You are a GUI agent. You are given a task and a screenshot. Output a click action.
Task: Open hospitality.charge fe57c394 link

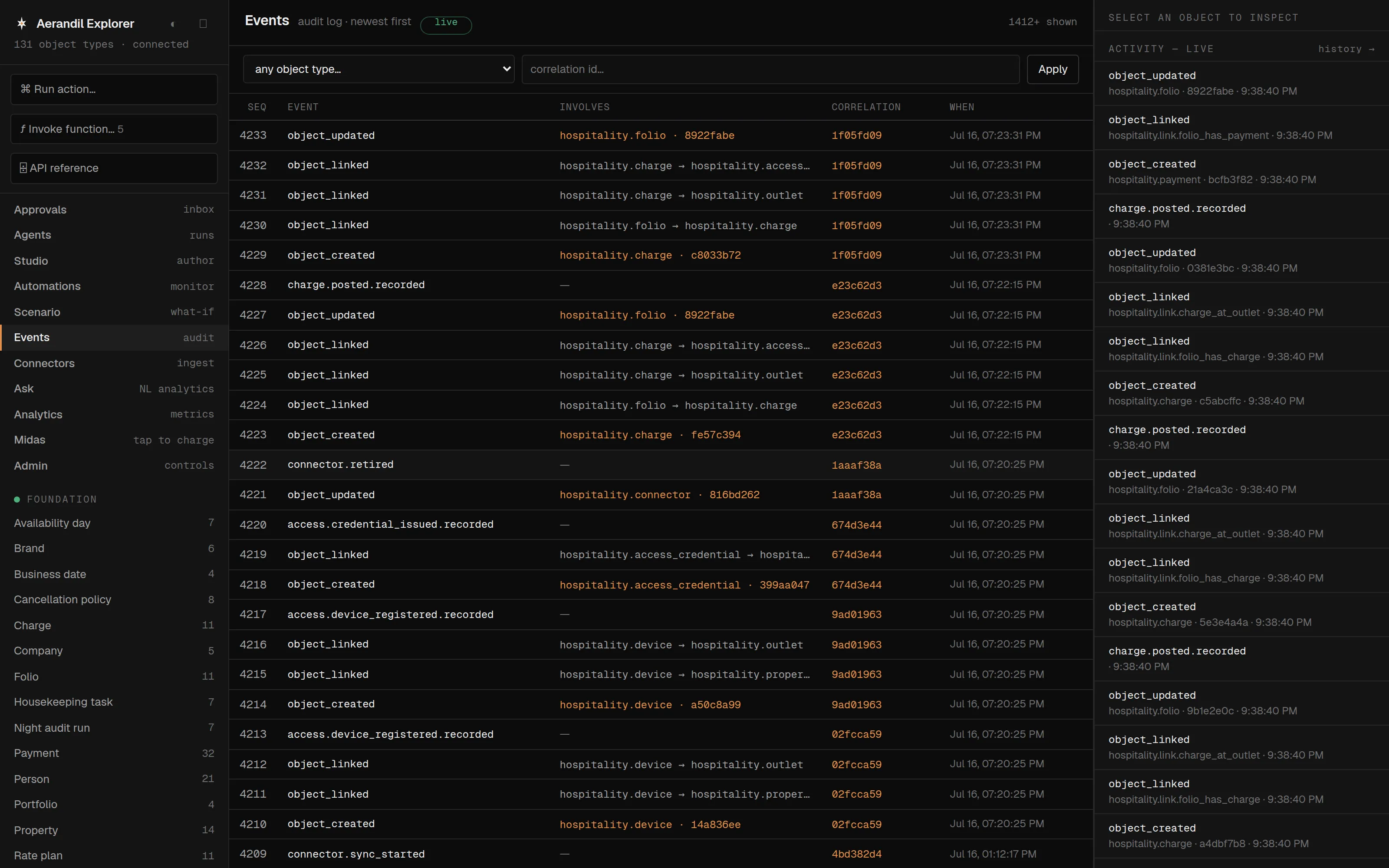tap(650, 434)
